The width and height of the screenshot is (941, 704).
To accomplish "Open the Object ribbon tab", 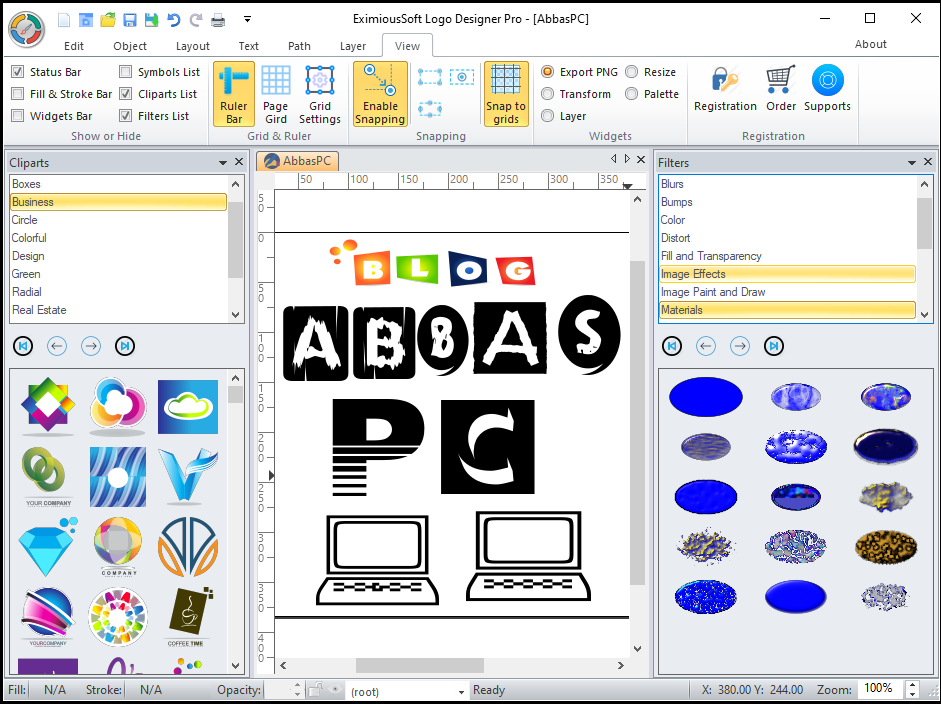I will click(130, 46).
